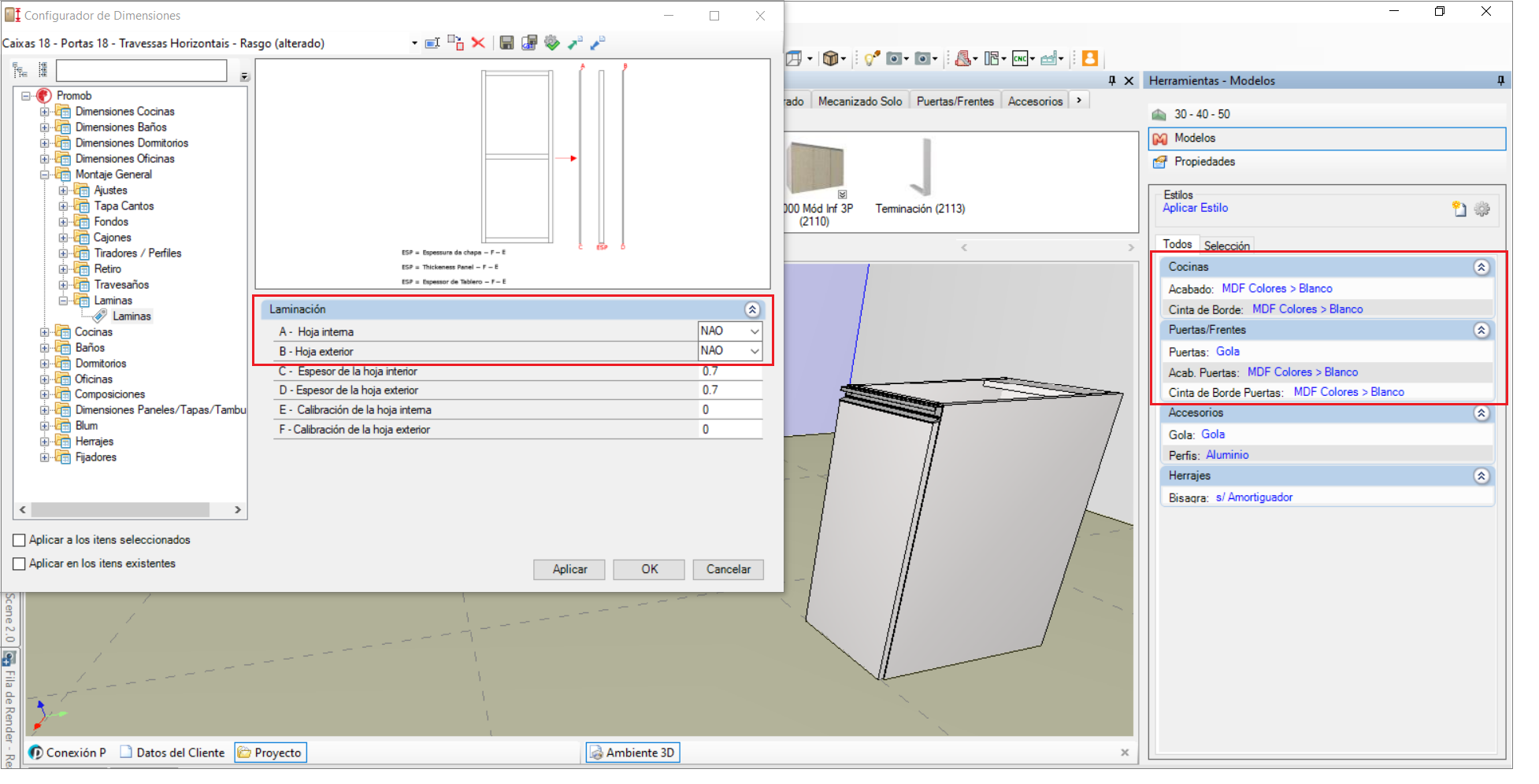Viewport: 1539px width, 784px height.
Task: Click the green export arrow icon
Action: pos(575,43)
